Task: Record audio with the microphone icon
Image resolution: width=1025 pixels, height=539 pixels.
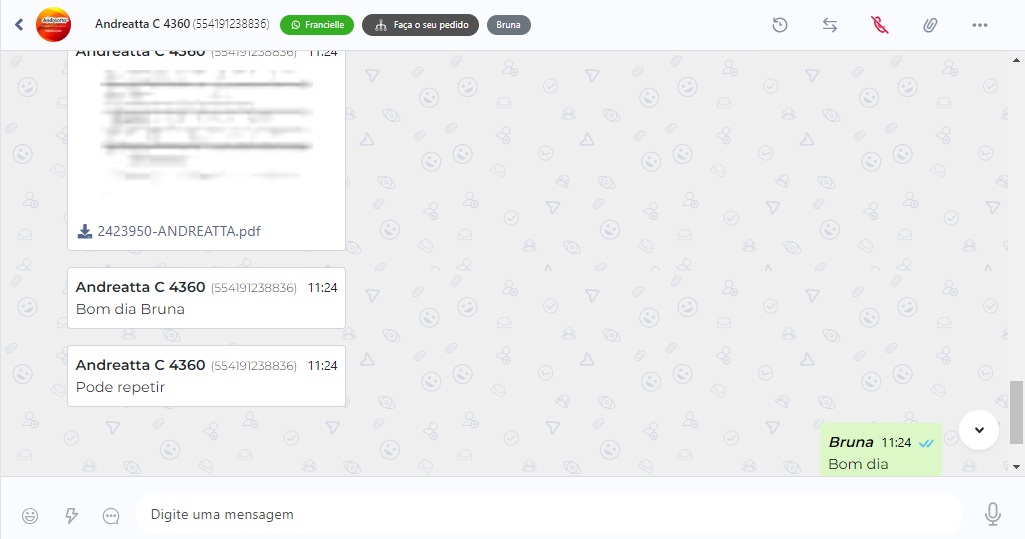Action: click(x=992, y=514)
